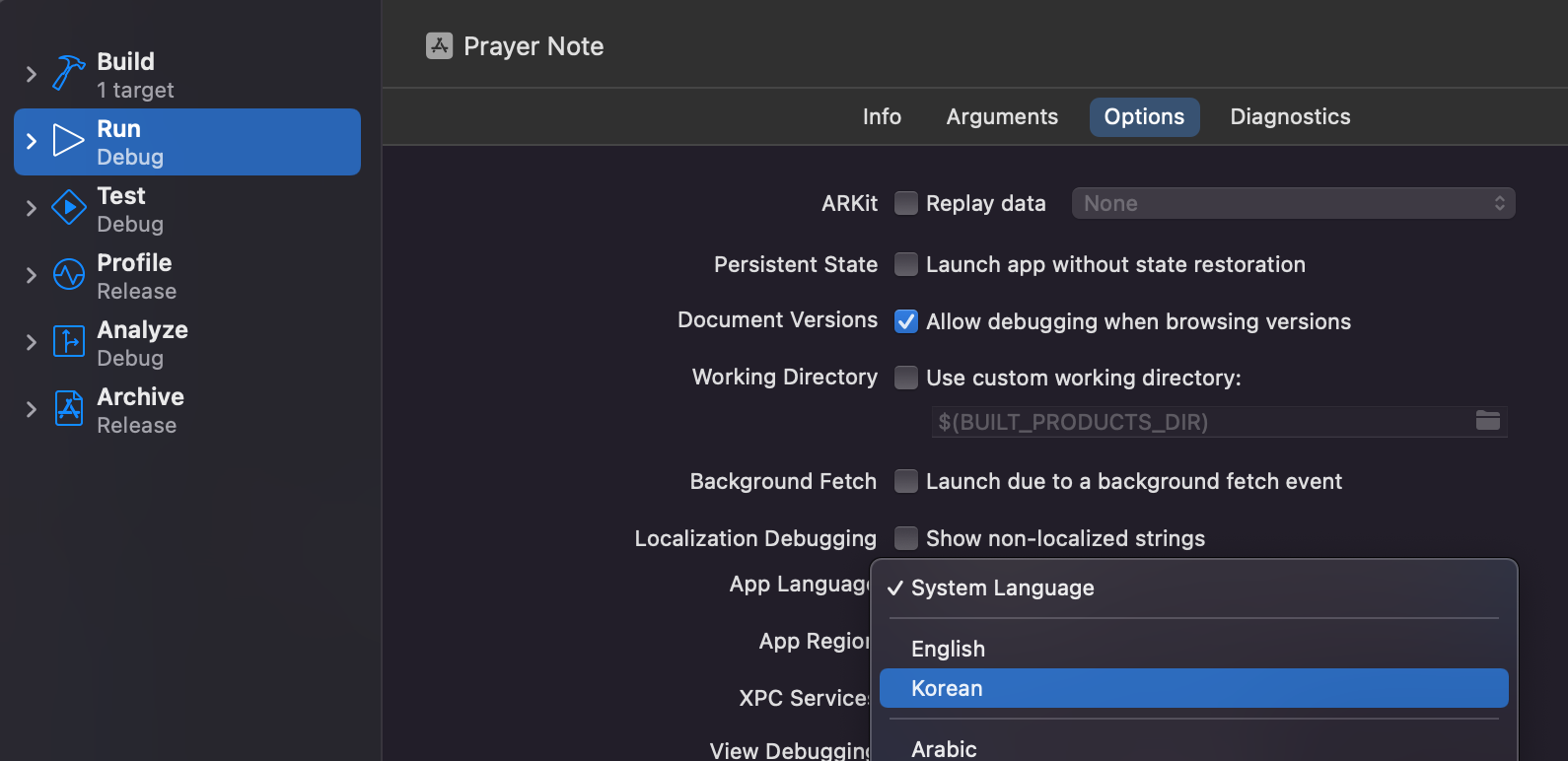Viewport: 1568px width, 761px height.
Task: Click the Run play triangle icon
Action: 68,141
